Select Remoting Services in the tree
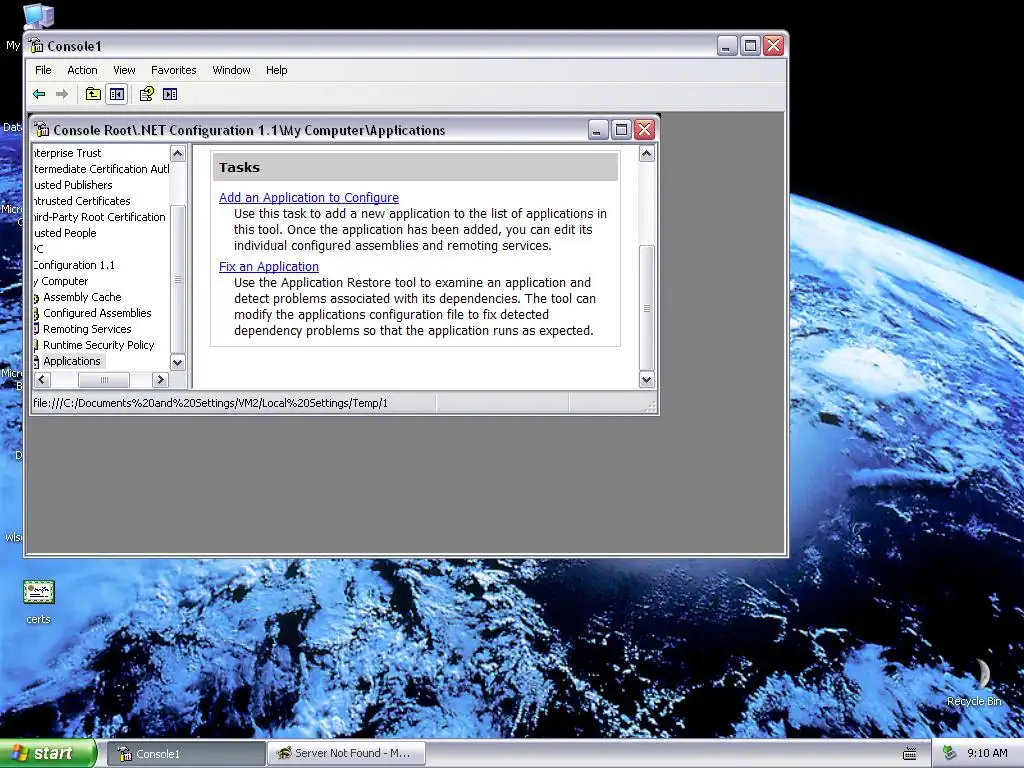1024x768 pixels. (87, 329)
